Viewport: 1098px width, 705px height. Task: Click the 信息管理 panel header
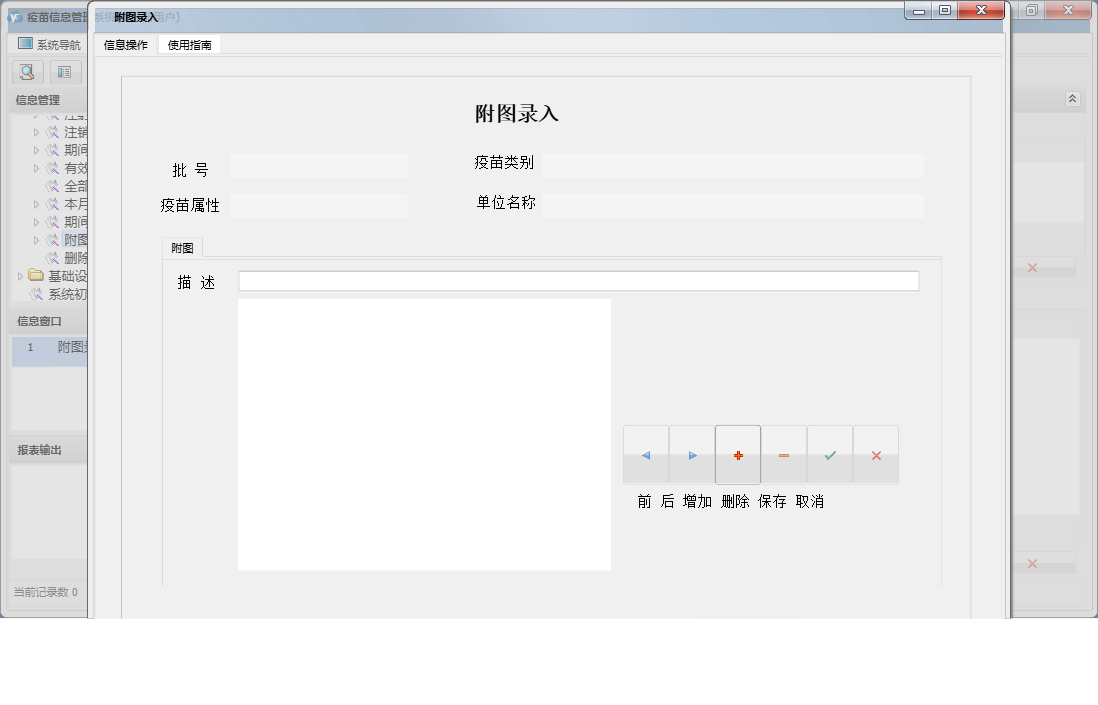click(48, 100)
